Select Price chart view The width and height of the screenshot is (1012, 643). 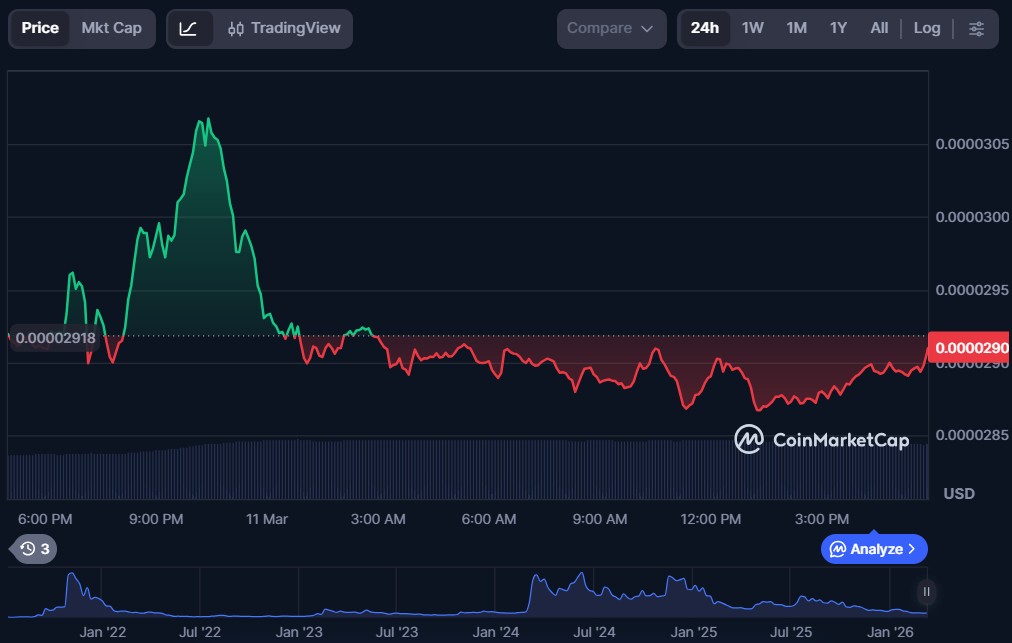coord(40,28)
